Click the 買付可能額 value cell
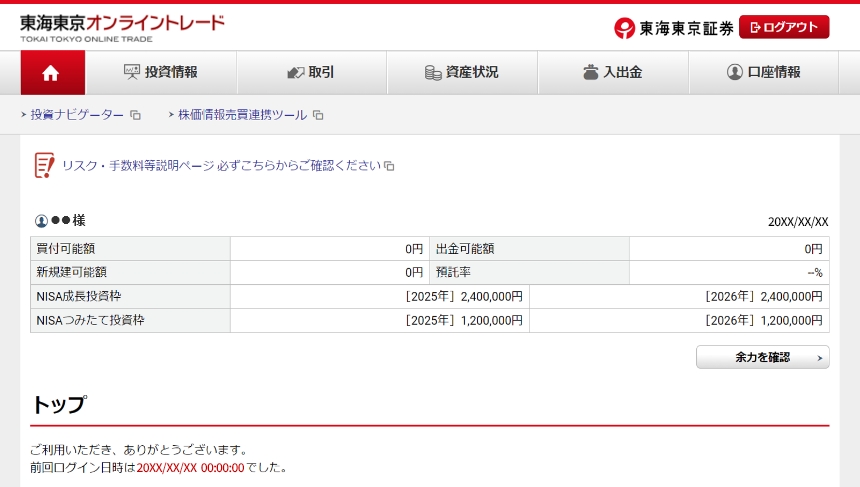Screen dimensions: 860x487 pos(329,248)
